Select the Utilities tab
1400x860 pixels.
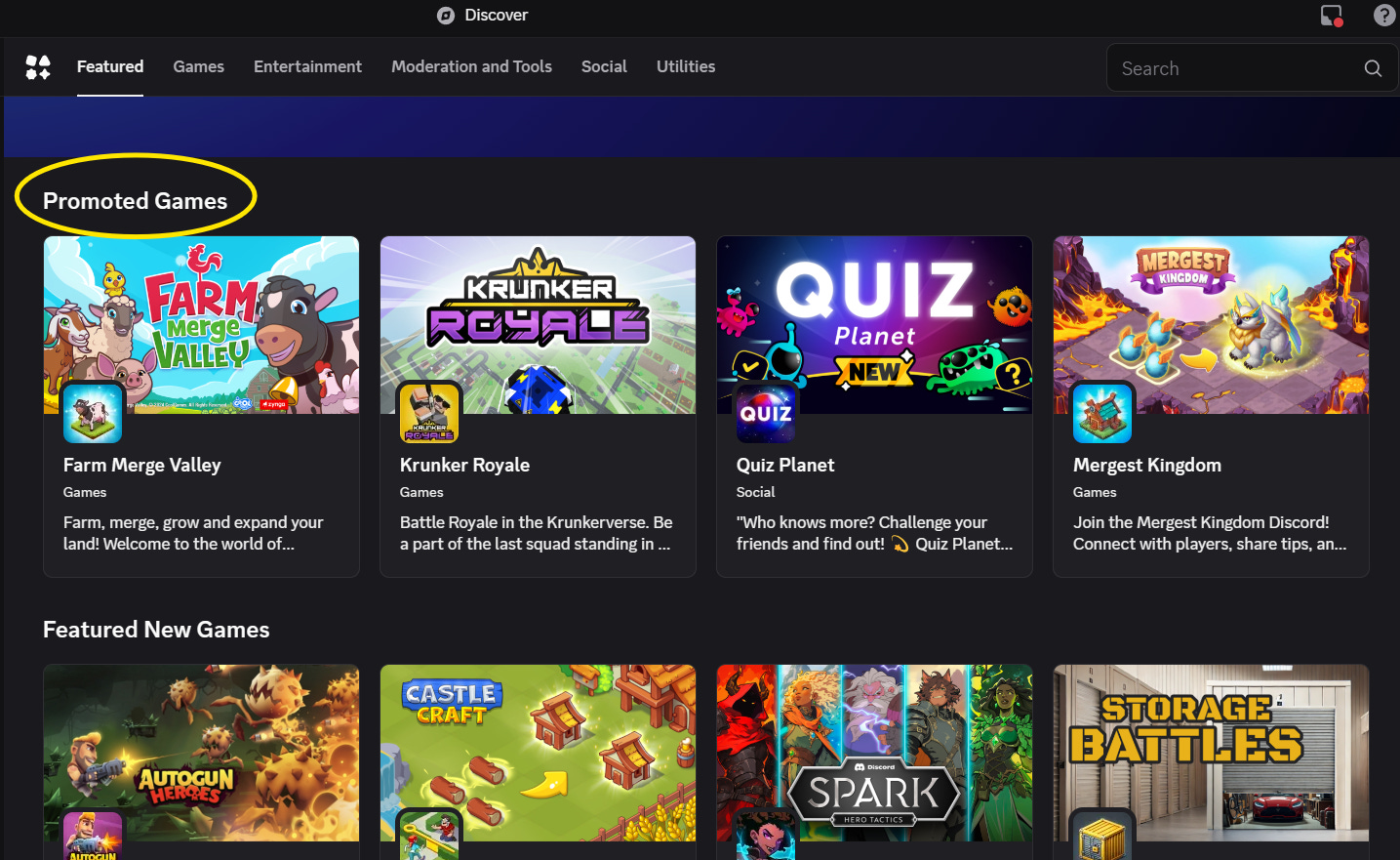[686, 66]
